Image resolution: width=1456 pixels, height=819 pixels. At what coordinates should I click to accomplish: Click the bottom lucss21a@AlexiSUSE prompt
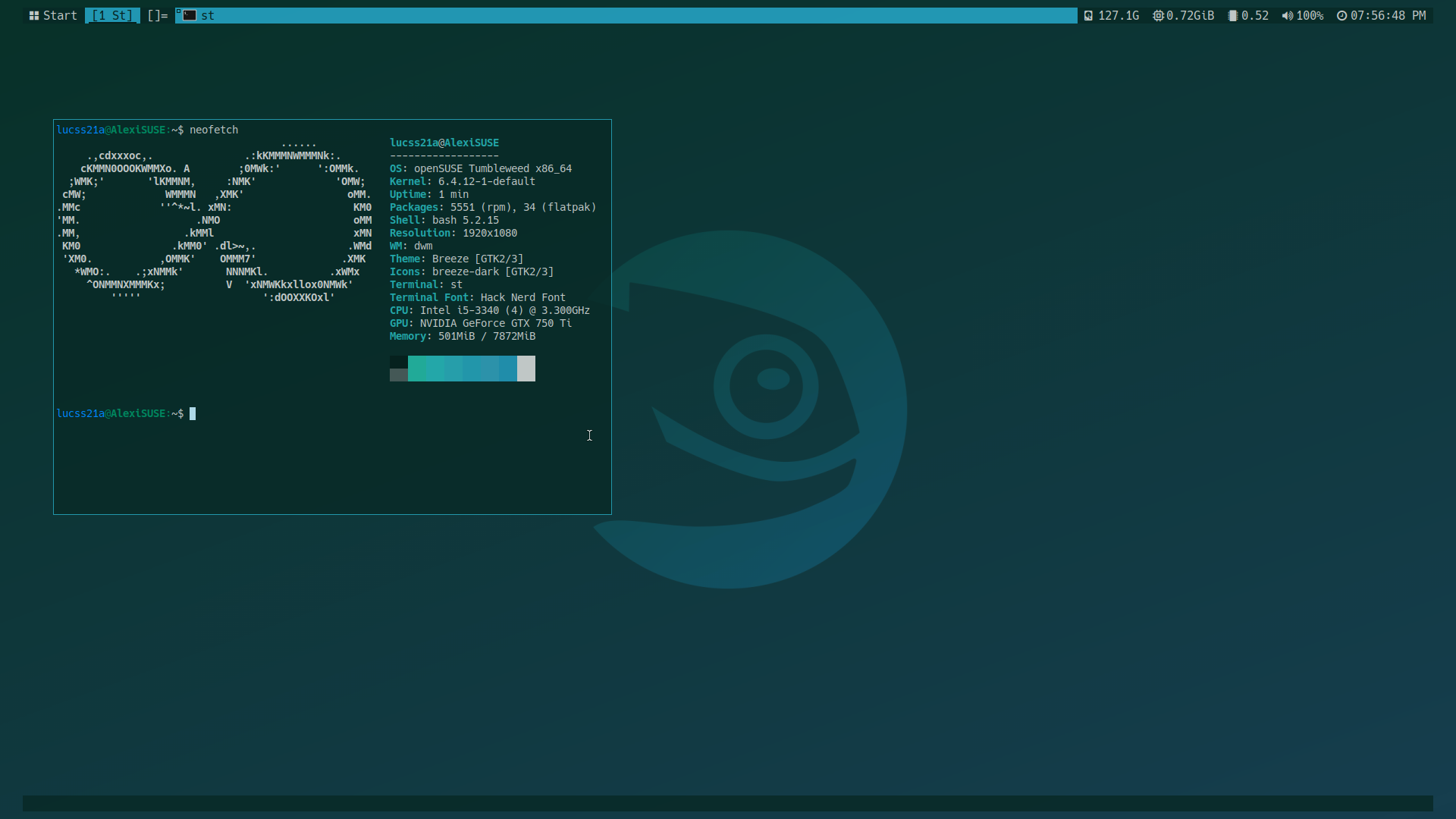[120, 413]
